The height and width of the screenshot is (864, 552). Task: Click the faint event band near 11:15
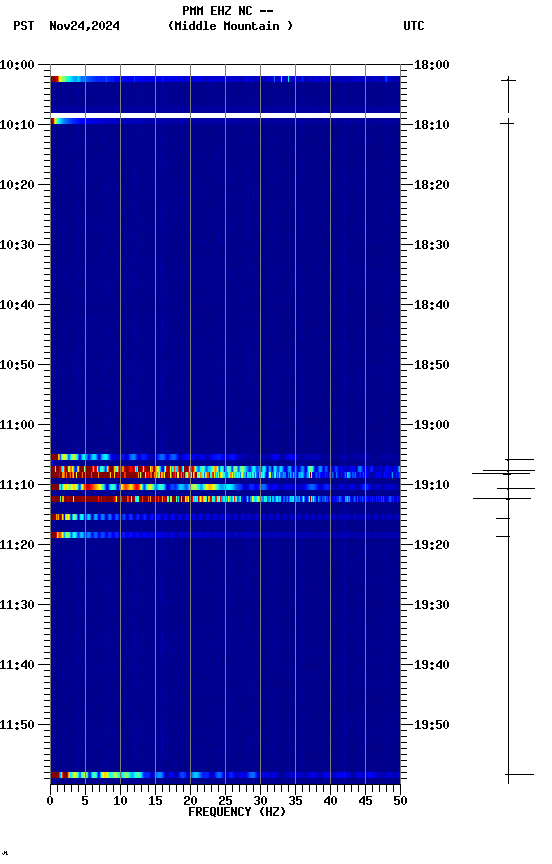[225, 517]
